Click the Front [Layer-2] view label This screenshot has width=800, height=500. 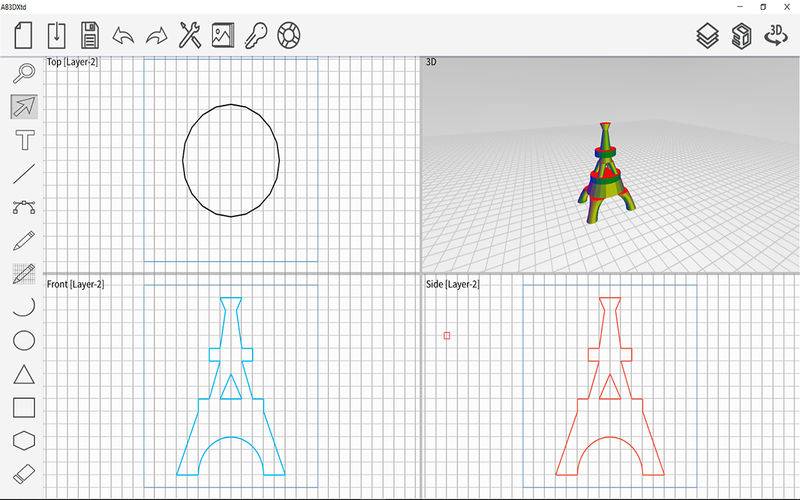76,284
